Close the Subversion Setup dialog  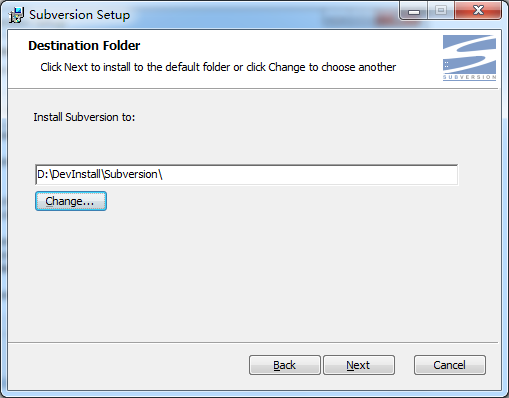[478, 11]
